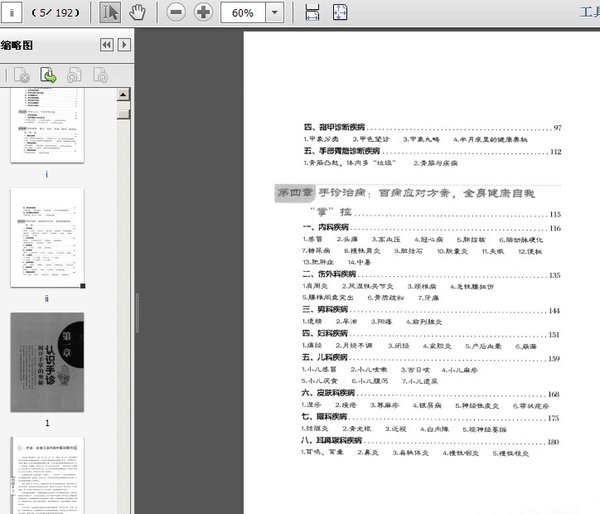Open the 60% zoom level dropdown
This screenshot has width=600, height=514.
tap(275, 13)
